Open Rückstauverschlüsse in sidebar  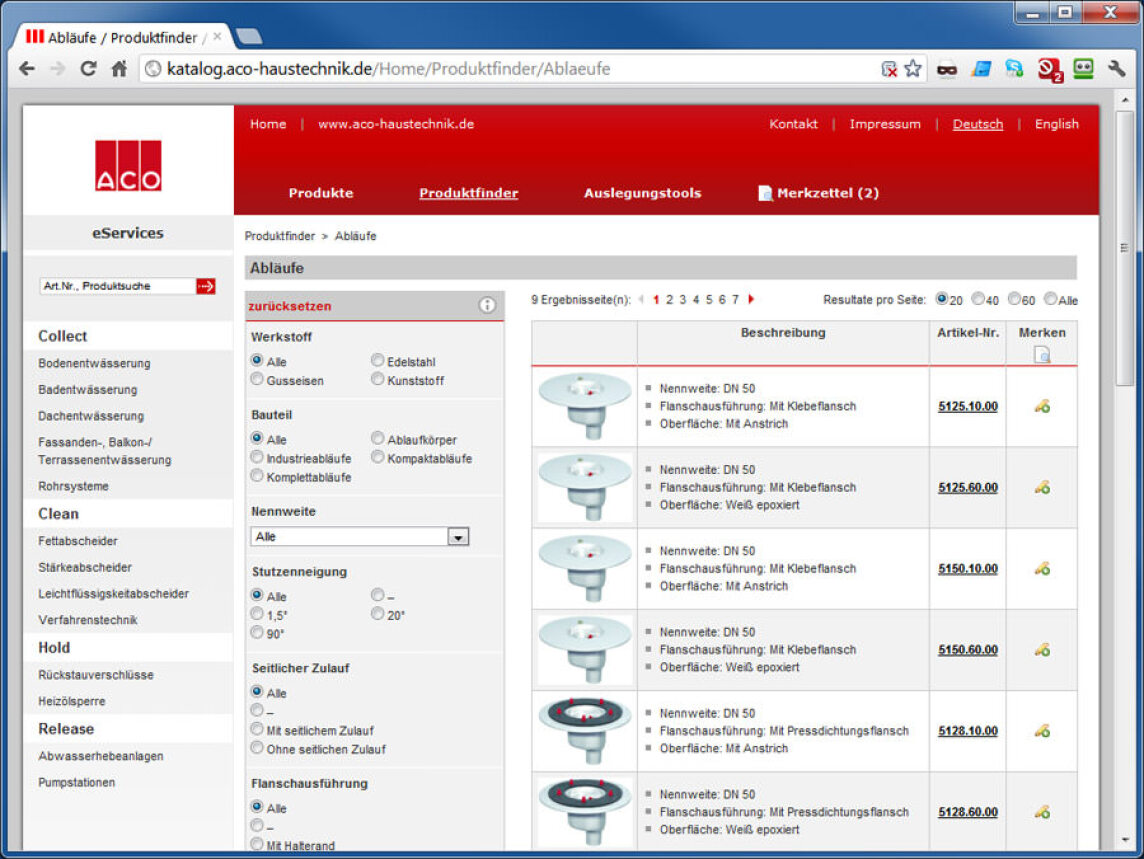click(x=96, y=675)
